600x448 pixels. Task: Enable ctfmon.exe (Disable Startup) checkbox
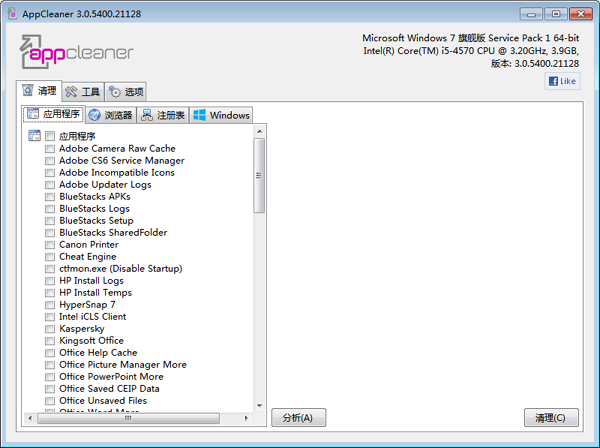[50, 269]
